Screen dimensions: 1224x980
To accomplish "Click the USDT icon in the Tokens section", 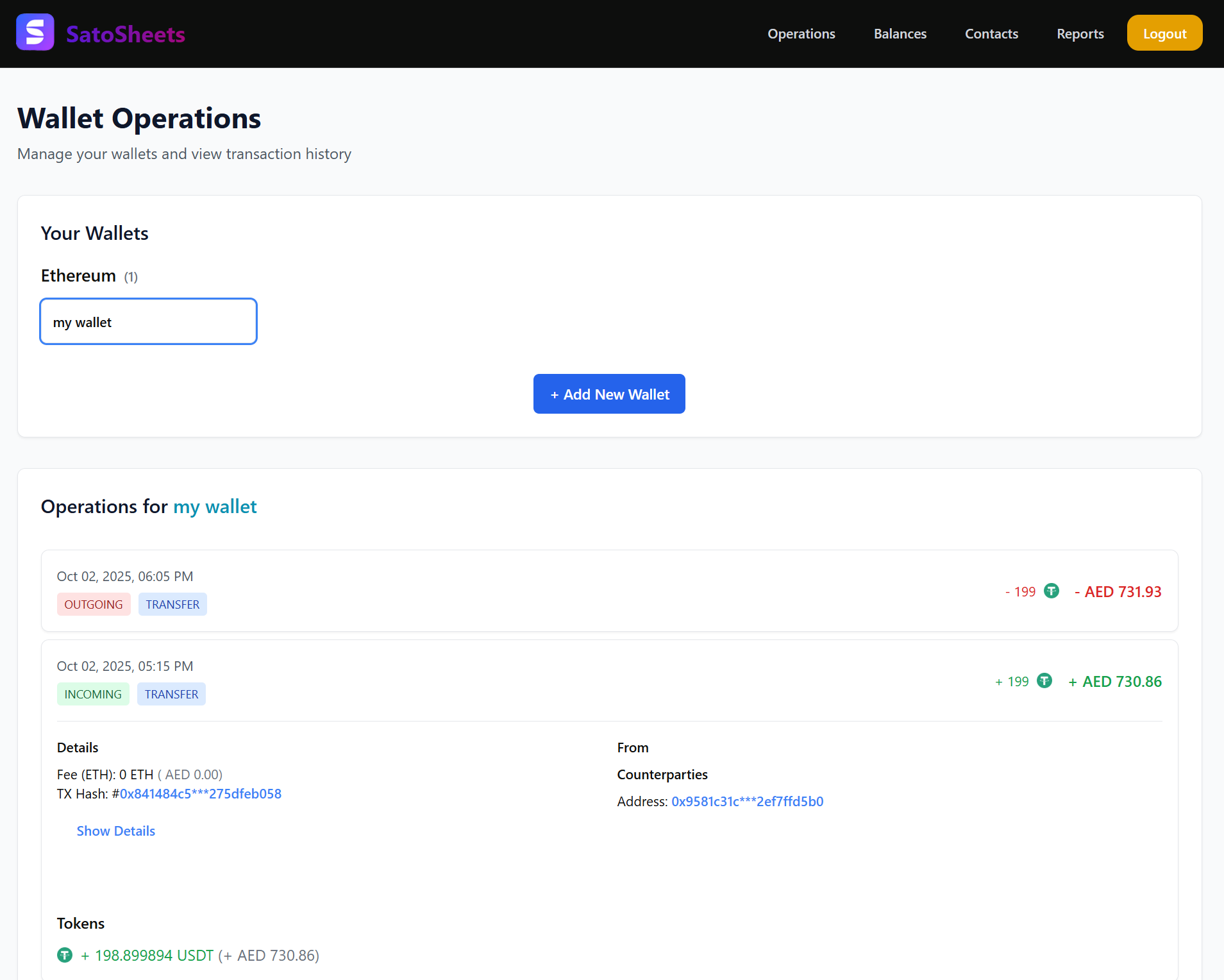I will [x=64, y=955].
